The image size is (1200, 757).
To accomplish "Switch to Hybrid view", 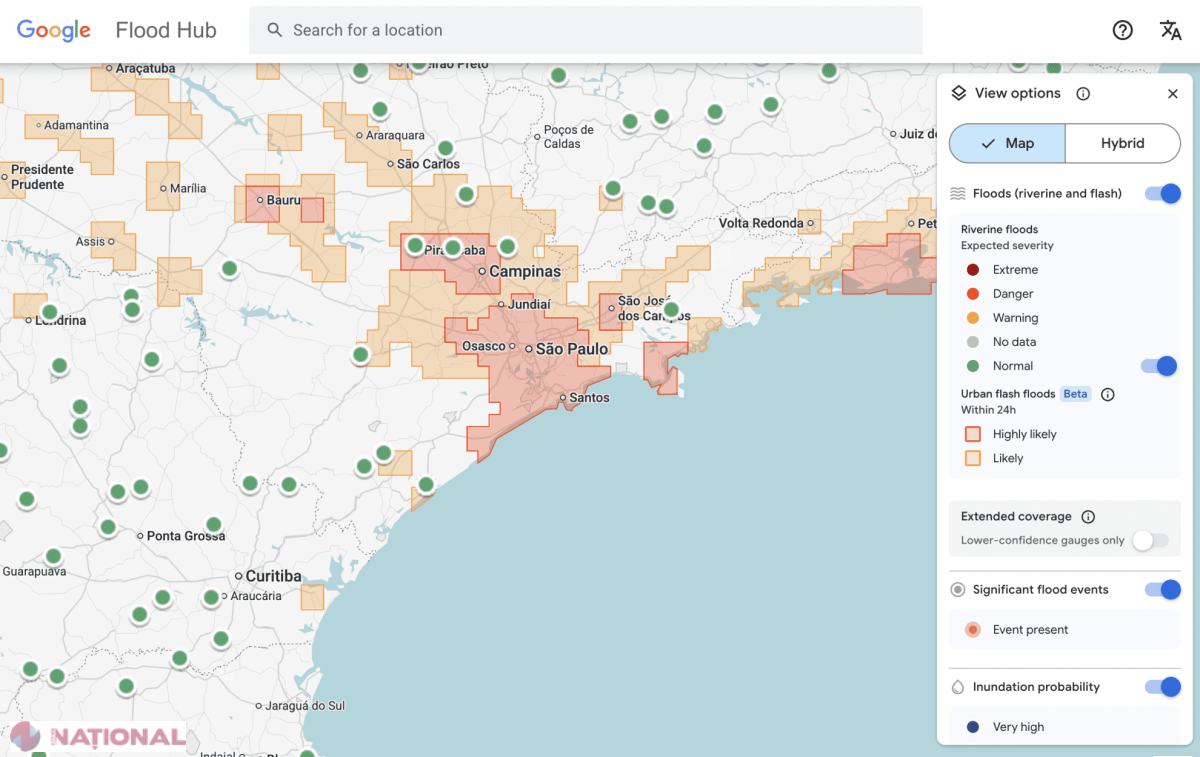I will [1123, 143].
